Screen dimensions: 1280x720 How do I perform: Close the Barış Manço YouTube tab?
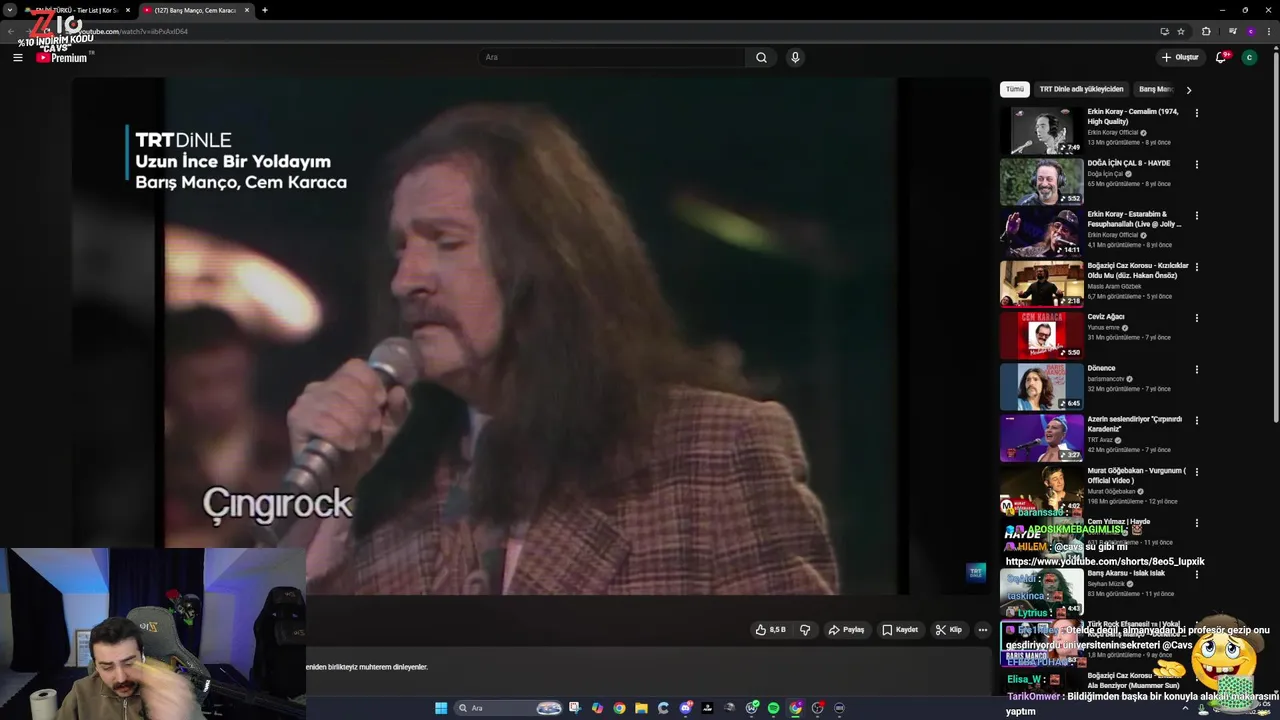pos(247,10)
